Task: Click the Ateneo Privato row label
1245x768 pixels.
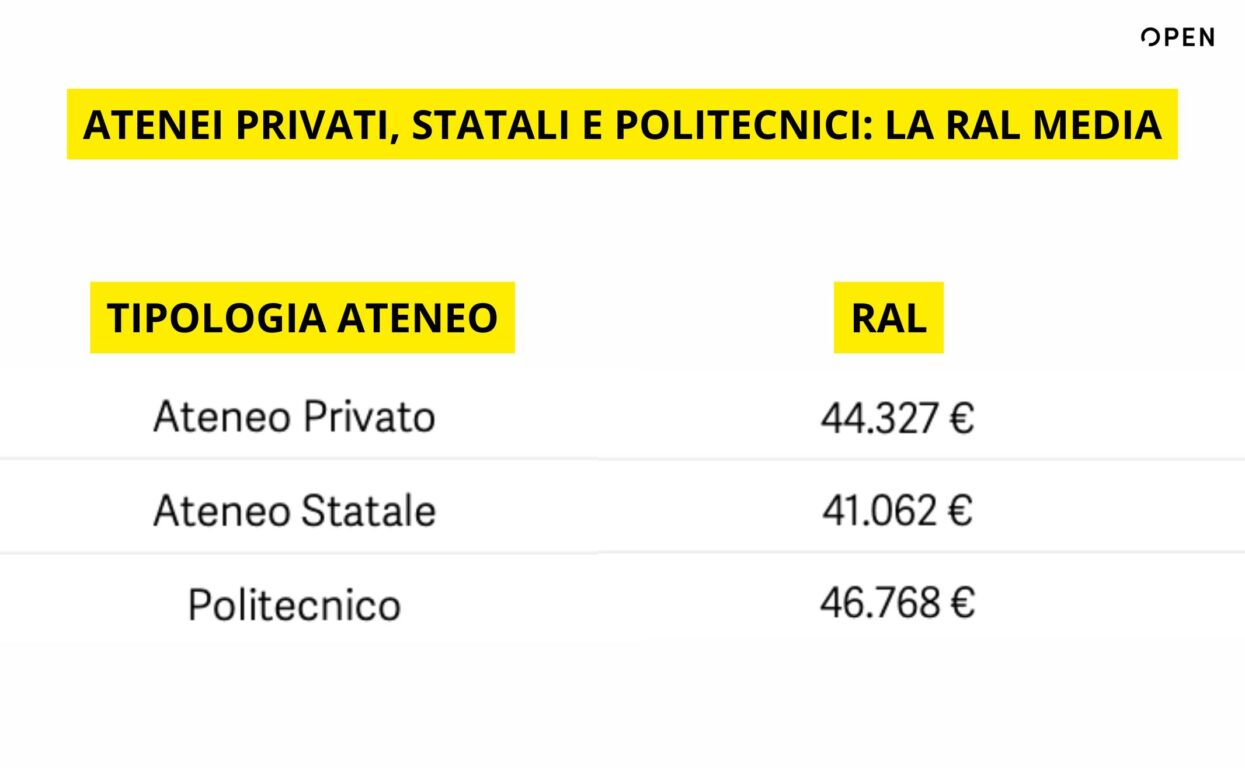Action: click(x=295, y=416)
